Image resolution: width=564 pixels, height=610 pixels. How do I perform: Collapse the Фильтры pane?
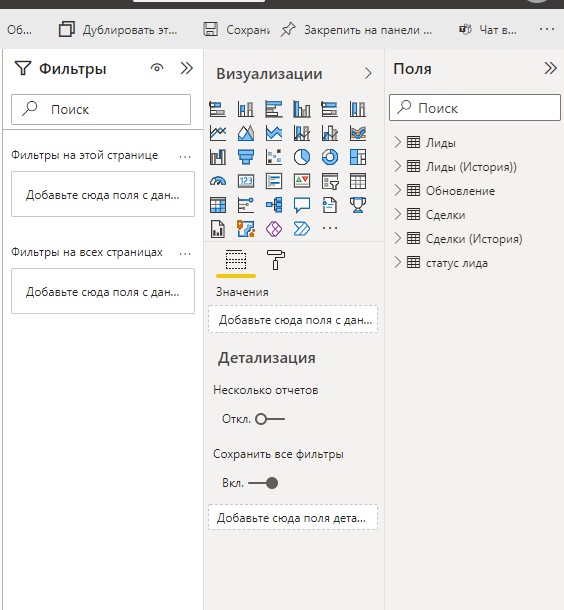187,68
